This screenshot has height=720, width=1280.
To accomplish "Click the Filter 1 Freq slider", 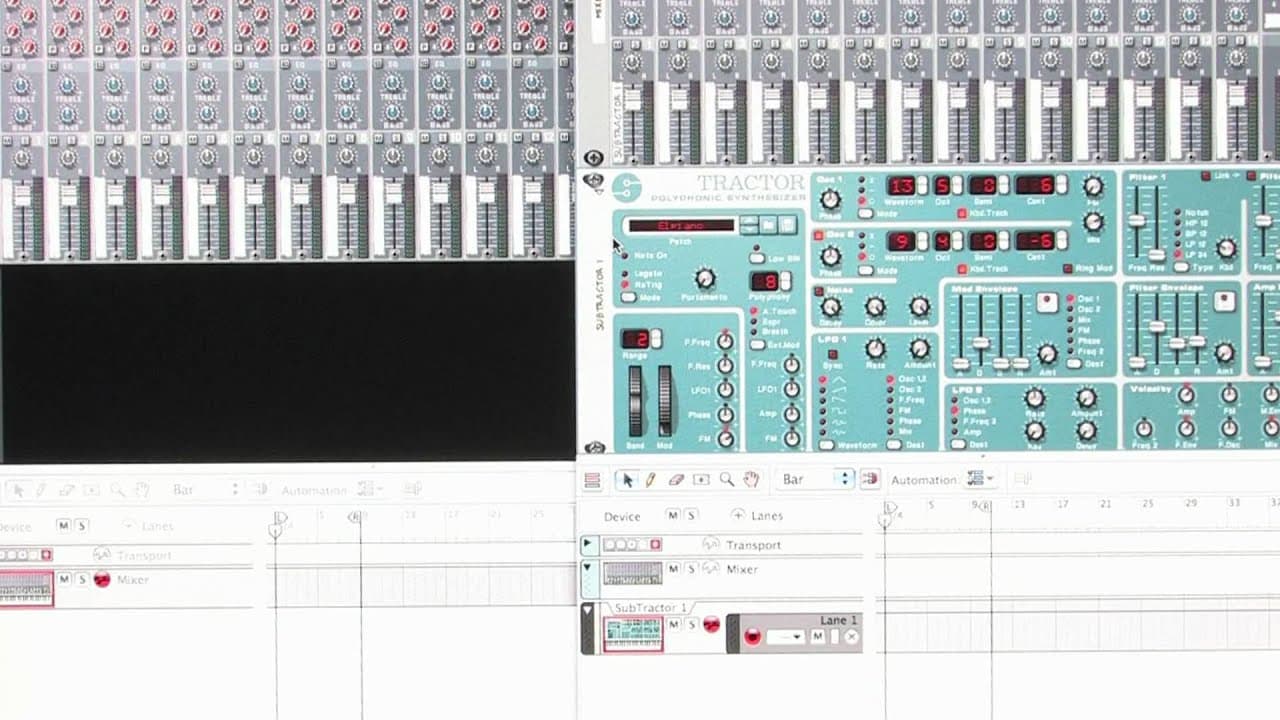I will [1137, 222].
